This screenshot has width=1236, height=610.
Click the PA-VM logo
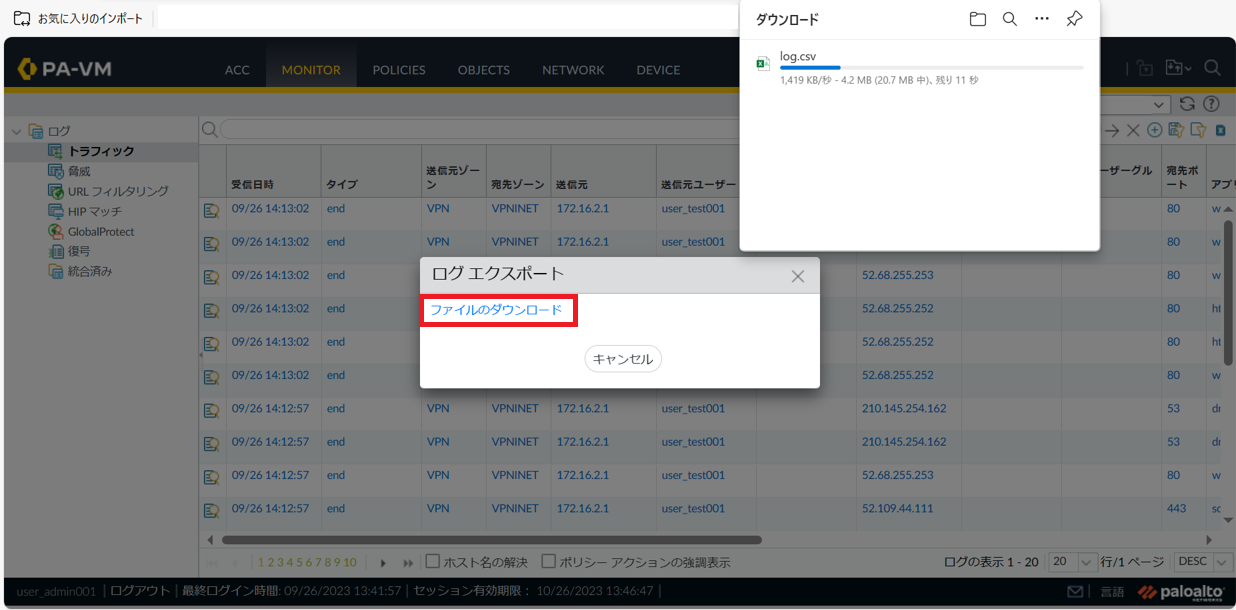(65, 69)
